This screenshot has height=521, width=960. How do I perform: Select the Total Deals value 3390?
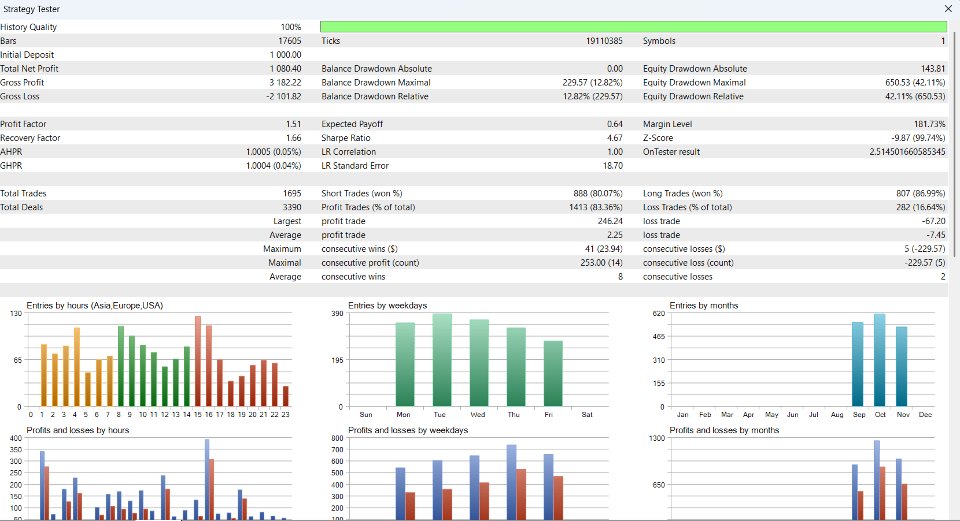292,208
